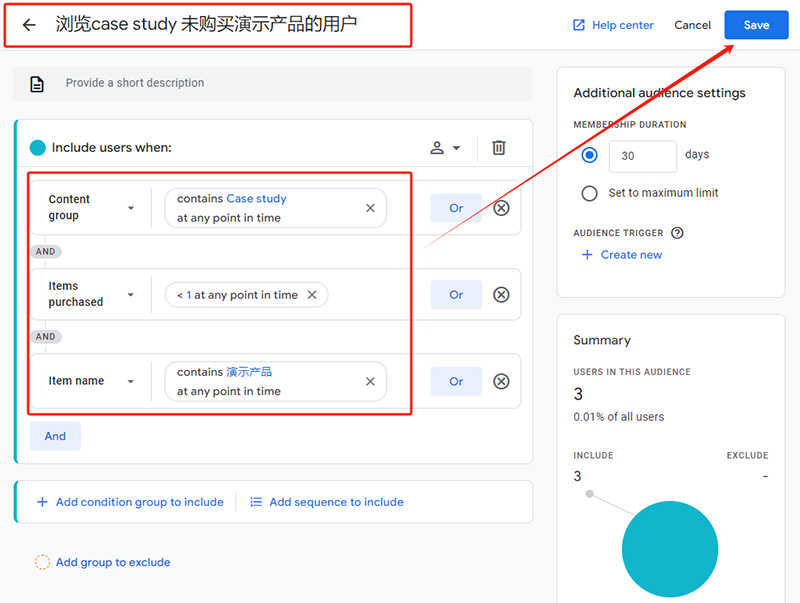This screenshot has width=800, height=603.
Task: Open the Help center link
Action: (612, 25)
